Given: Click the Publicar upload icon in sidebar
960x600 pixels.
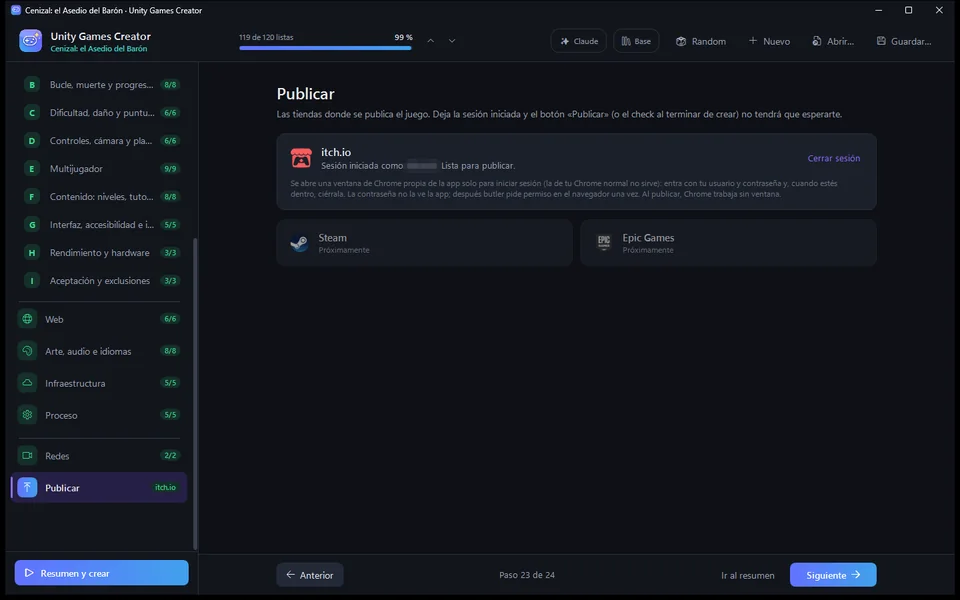Looking at the screenshot, I should [28, 487].
